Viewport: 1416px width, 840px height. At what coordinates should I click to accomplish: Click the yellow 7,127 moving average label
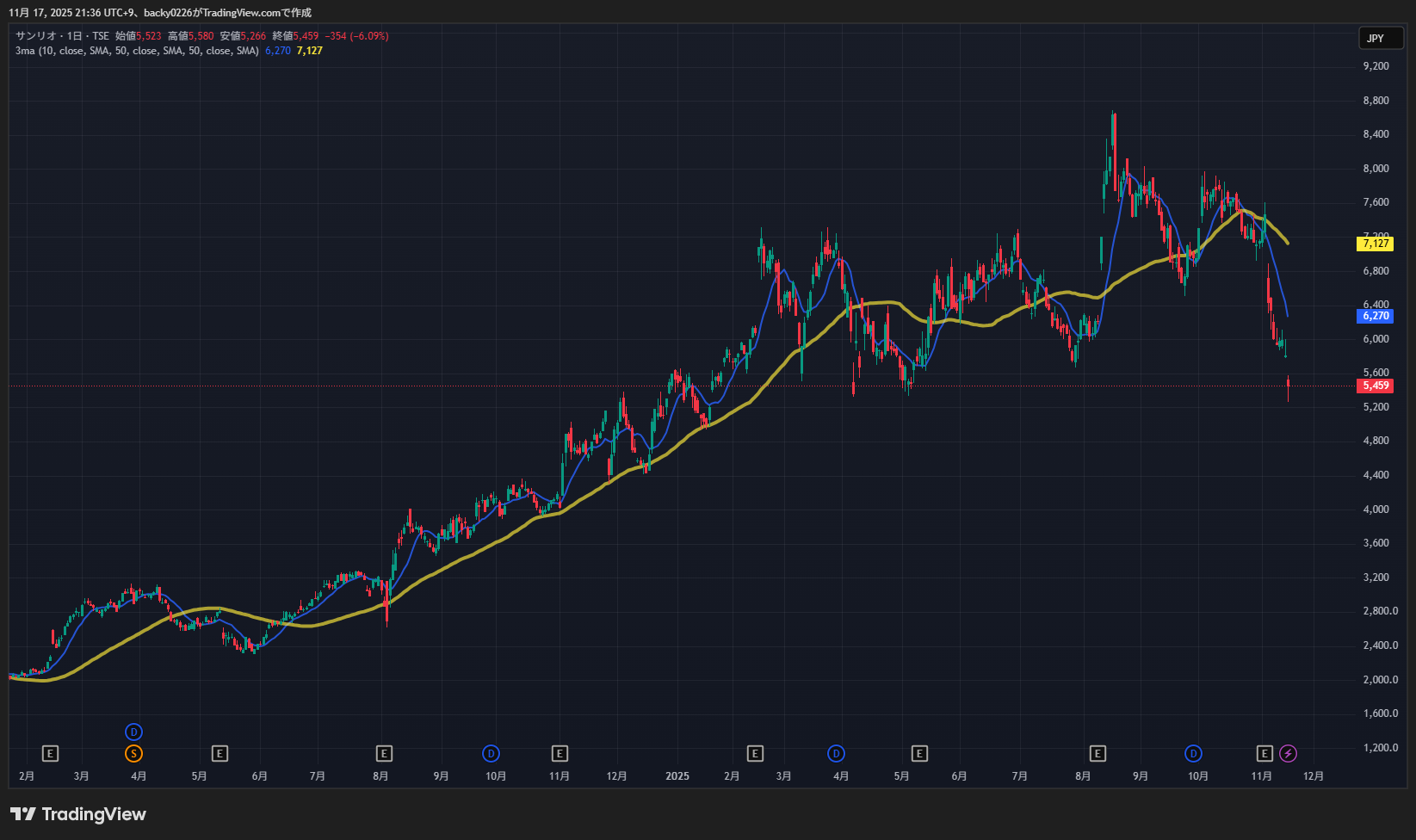[1376, 244]
